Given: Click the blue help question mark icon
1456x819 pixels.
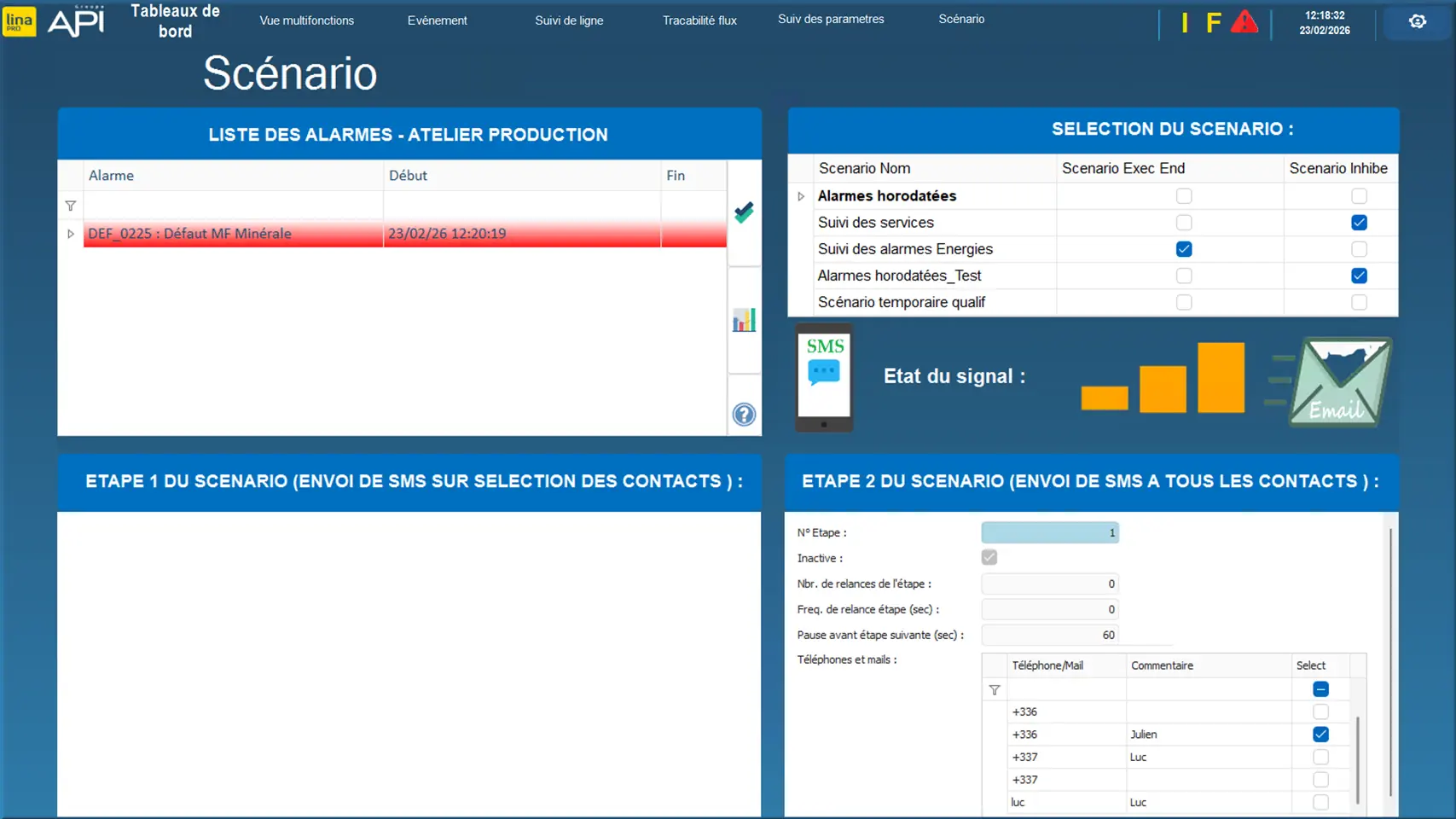Looking at the screenshot, I should pos(744,415).
